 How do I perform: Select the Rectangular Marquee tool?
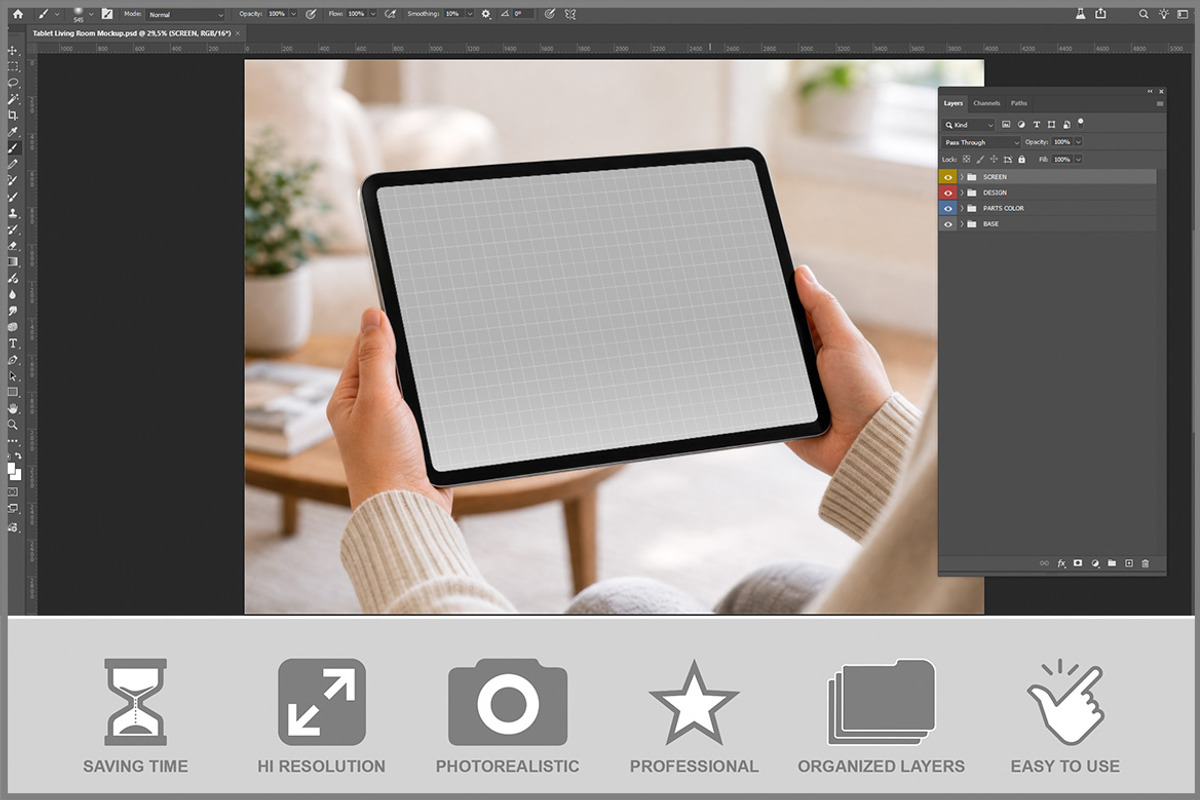(x=13, y=66)
